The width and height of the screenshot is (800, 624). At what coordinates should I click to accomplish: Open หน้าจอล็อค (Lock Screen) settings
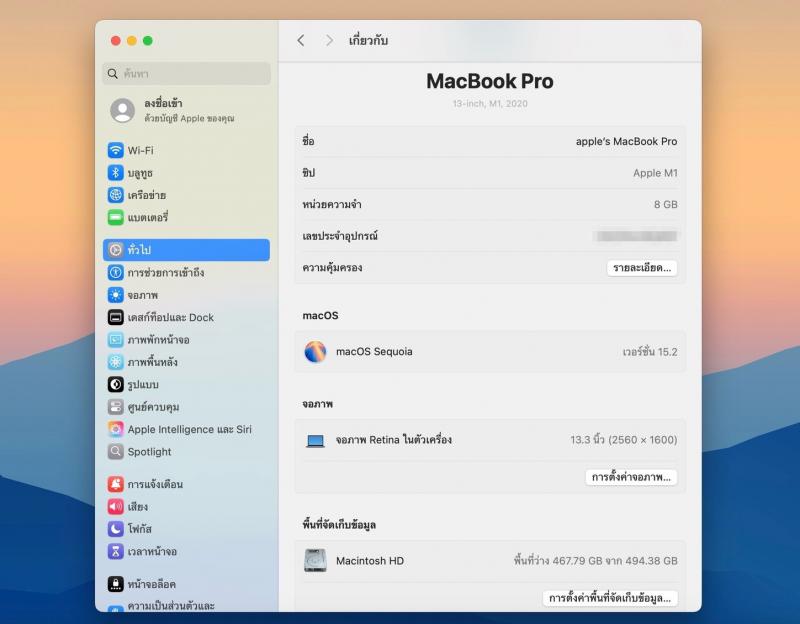[x=186, y=584]
